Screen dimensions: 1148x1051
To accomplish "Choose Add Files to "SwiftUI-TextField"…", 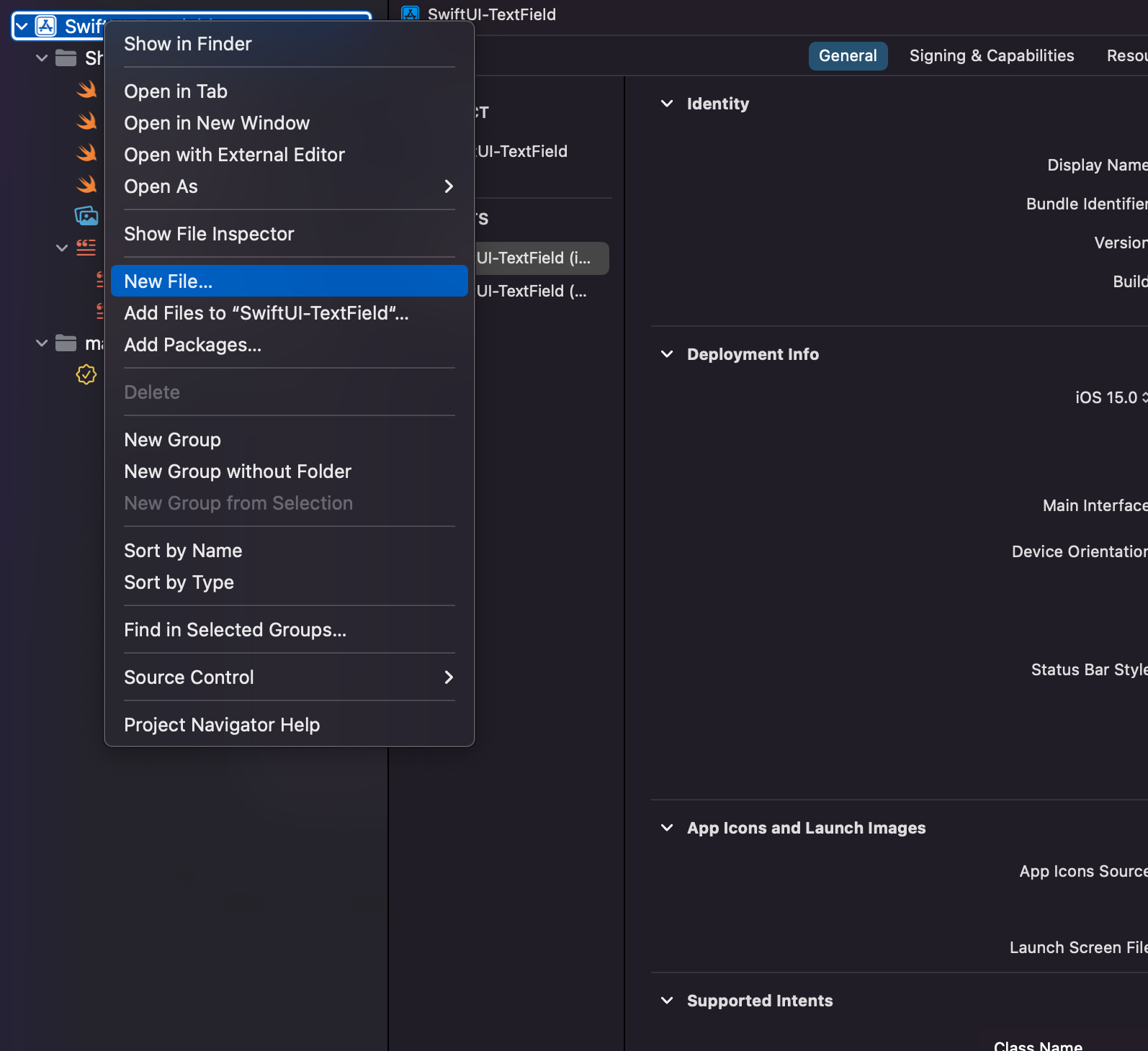I will click(290, 313).
